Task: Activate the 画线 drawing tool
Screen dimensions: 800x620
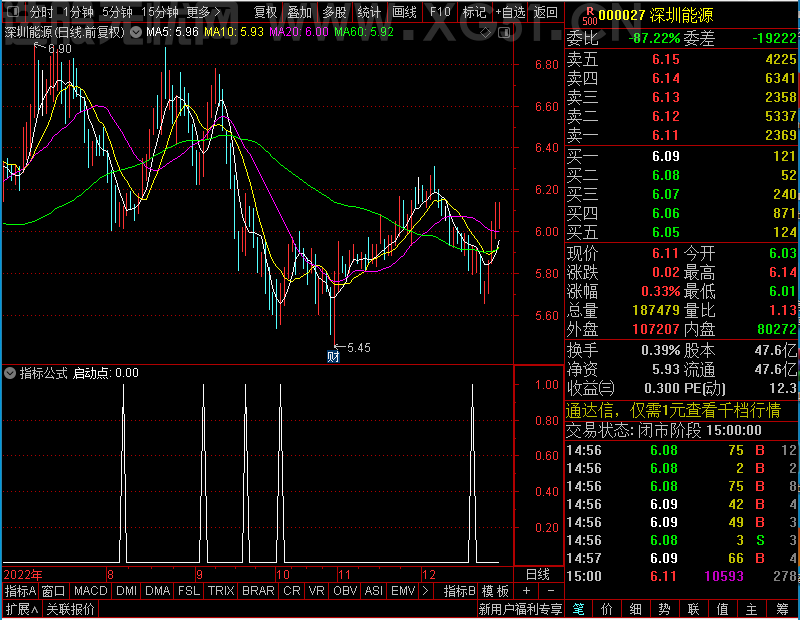Action: tap(405, 12)
